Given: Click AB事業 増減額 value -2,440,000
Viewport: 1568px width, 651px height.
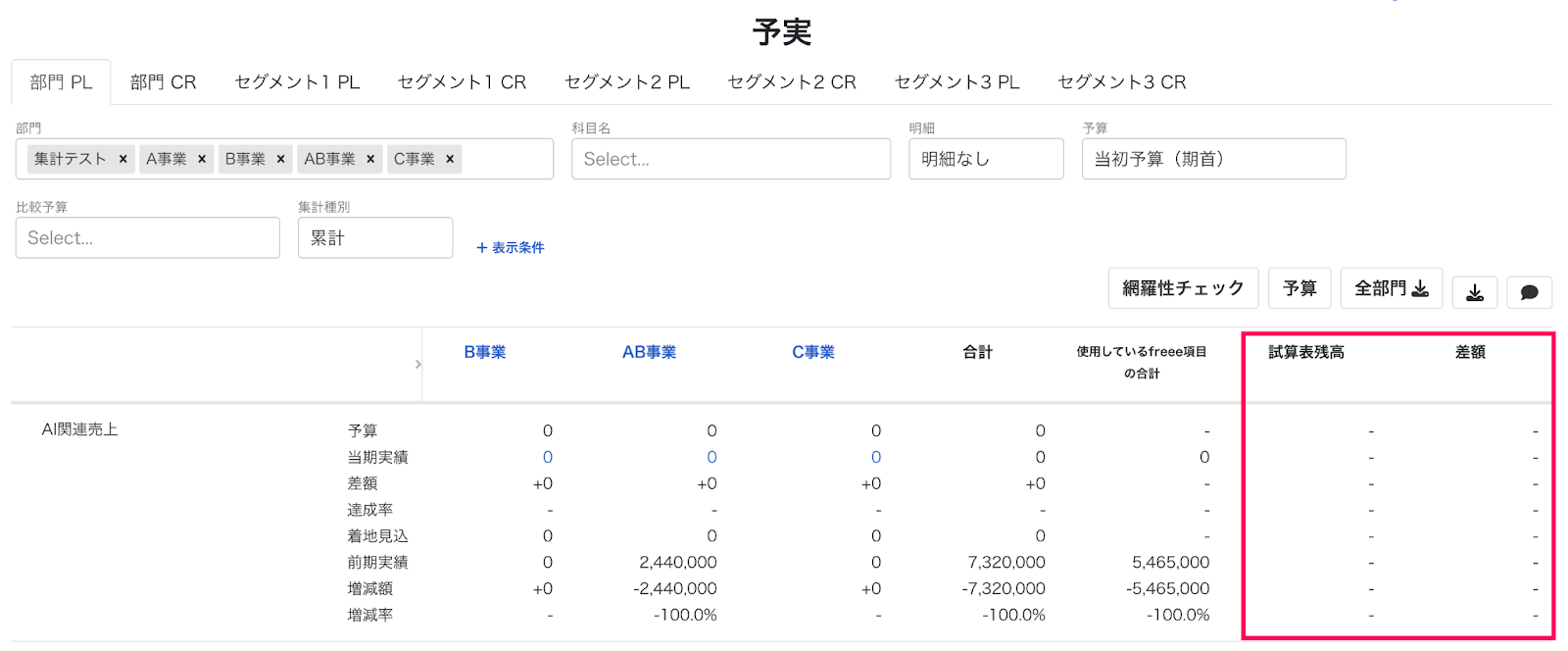Looking at the screenshot, I should click(x=675, y=588).
